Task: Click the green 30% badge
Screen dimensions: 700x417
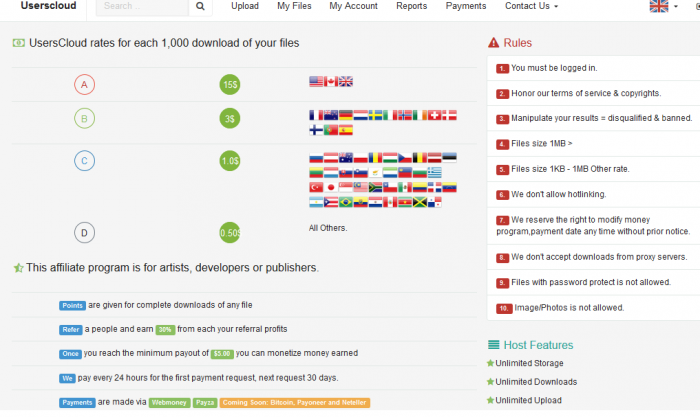Action: 165,329
